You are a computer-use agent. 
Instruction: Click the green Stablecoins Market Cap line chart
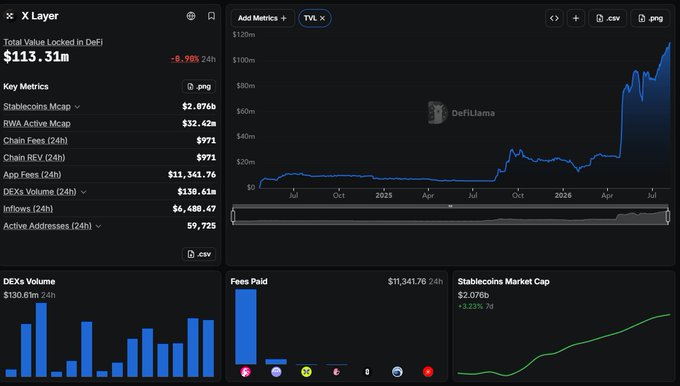click(x=564, y=345)
